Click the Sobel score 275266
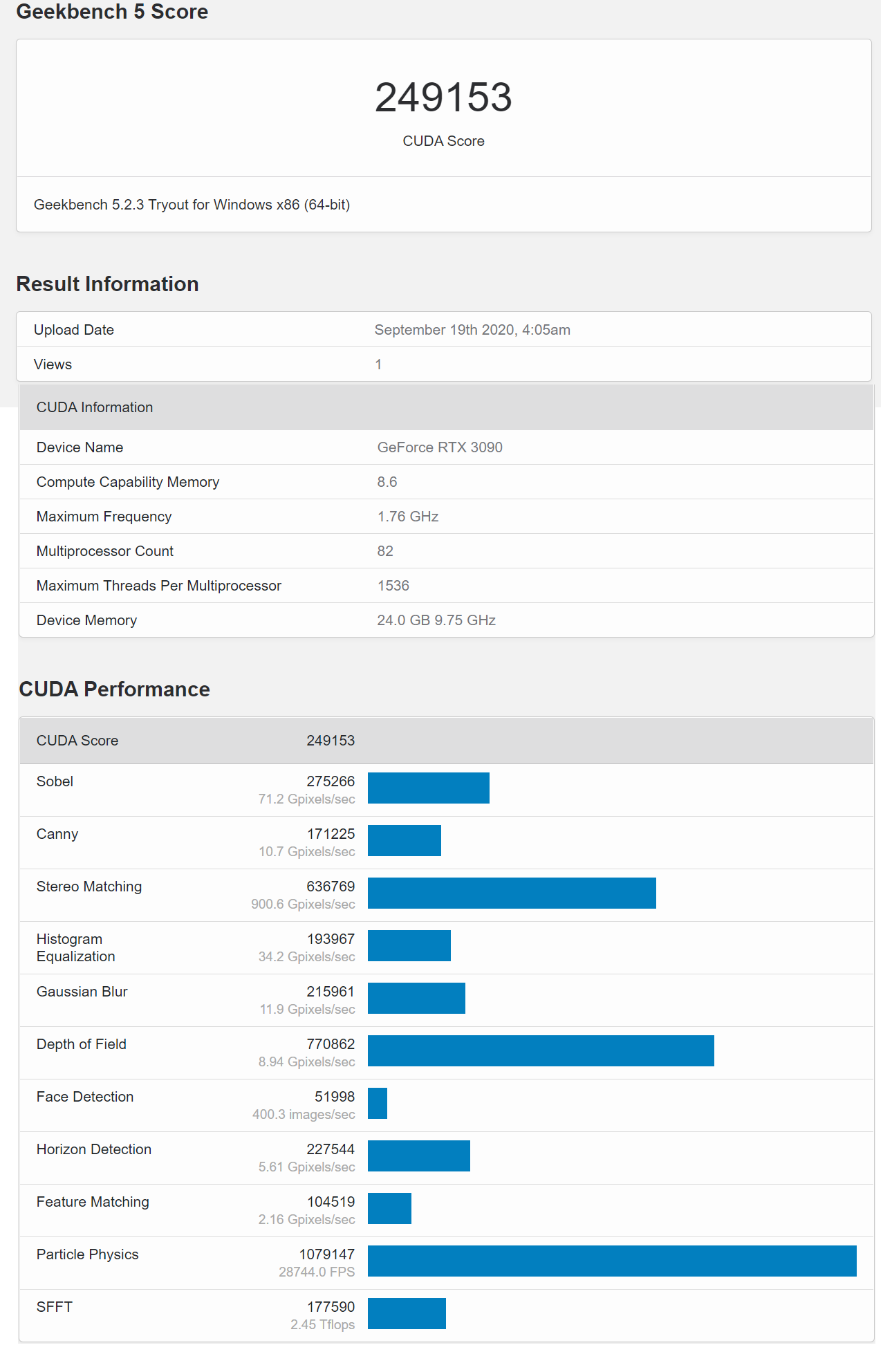 (x=331, y=781)
